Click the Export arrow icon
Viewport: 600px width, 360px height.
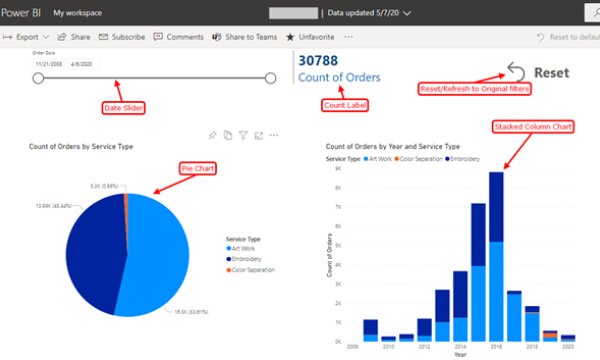click(7, 37)
